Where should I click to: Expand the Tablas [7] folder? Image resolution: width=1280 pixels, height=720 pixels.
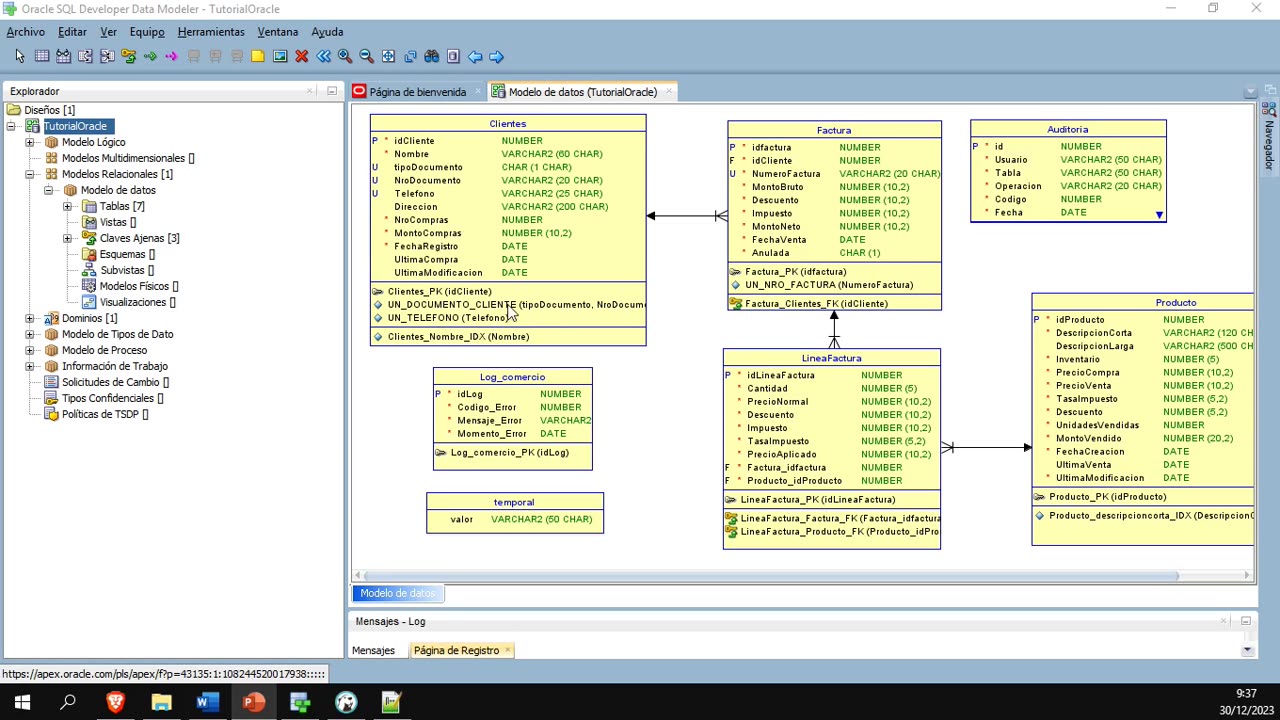[x=68, y=206]
